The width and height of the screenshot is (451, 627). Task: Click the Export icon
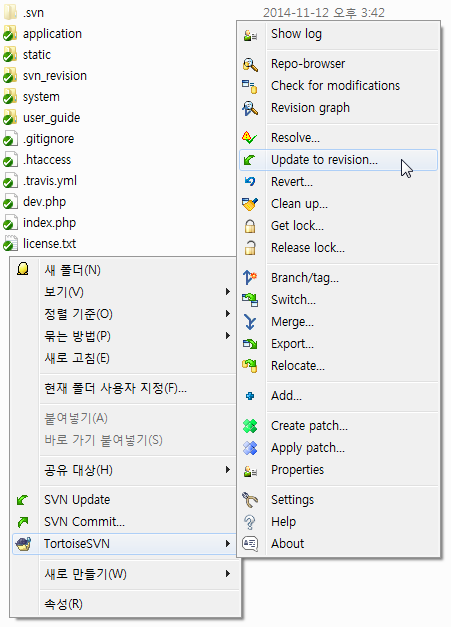coord(250,344)
